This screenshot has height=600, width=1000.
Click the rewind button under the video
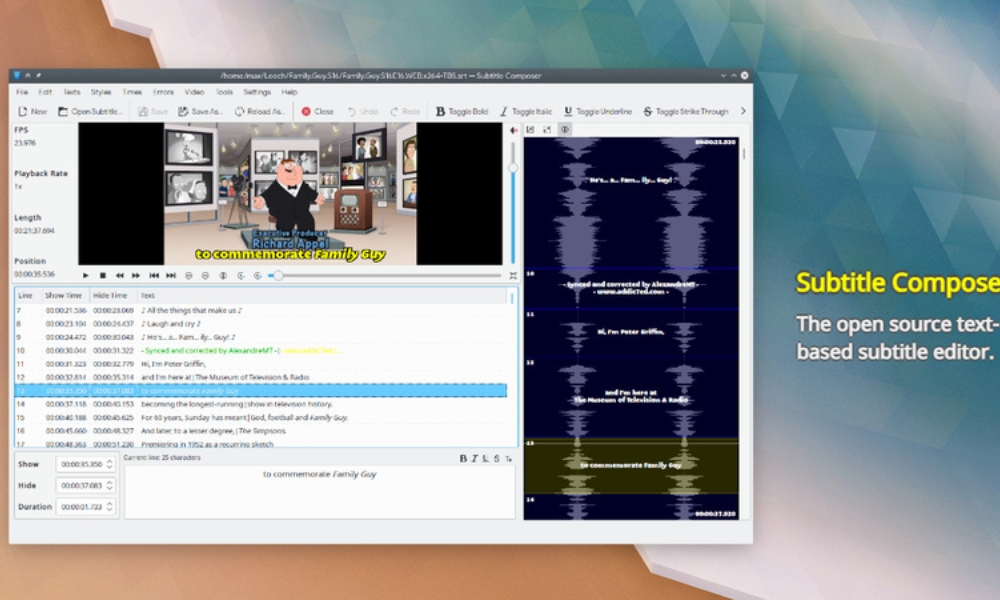click(x=119, y=275)
